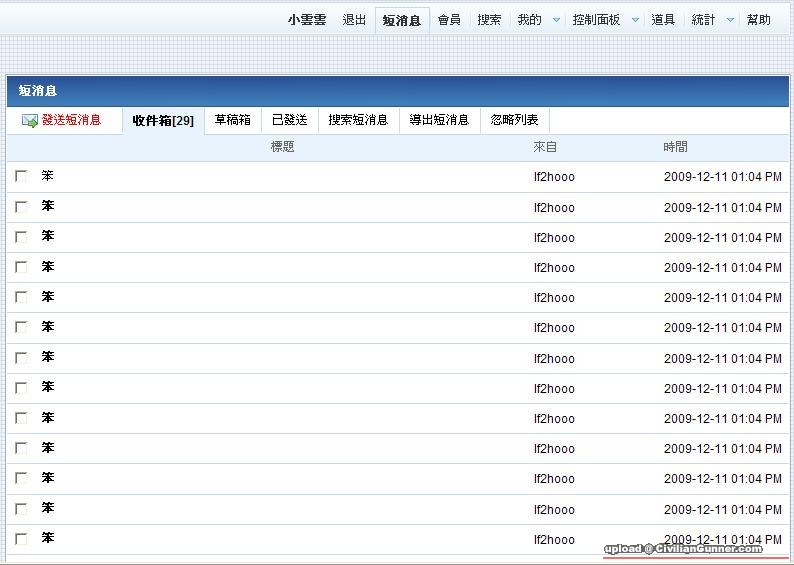Expand the dropdown arrow next to 我的
Viewport: 794px width, 565px height.
(557, 20)
